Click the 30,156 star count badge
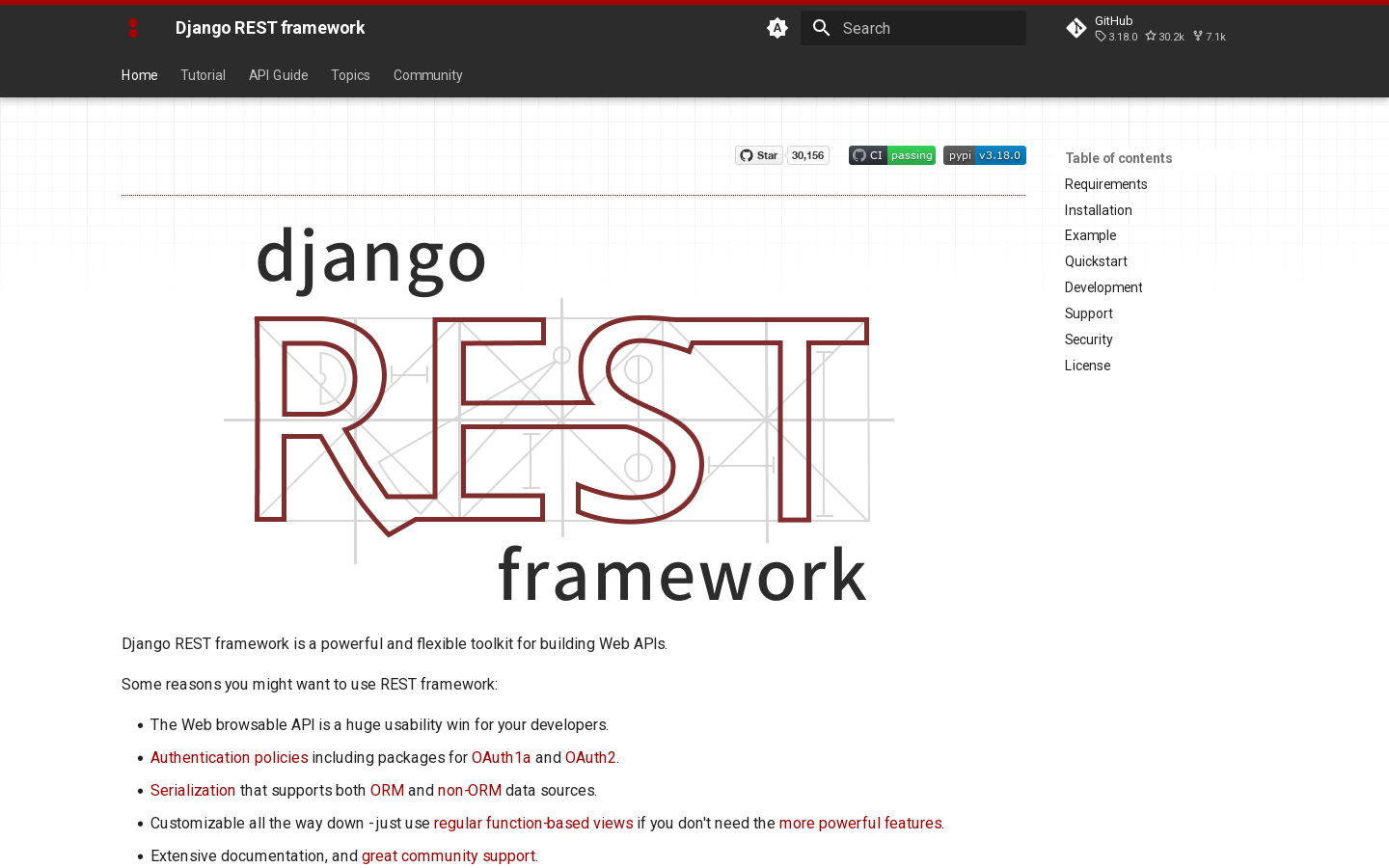 point(808,155)
